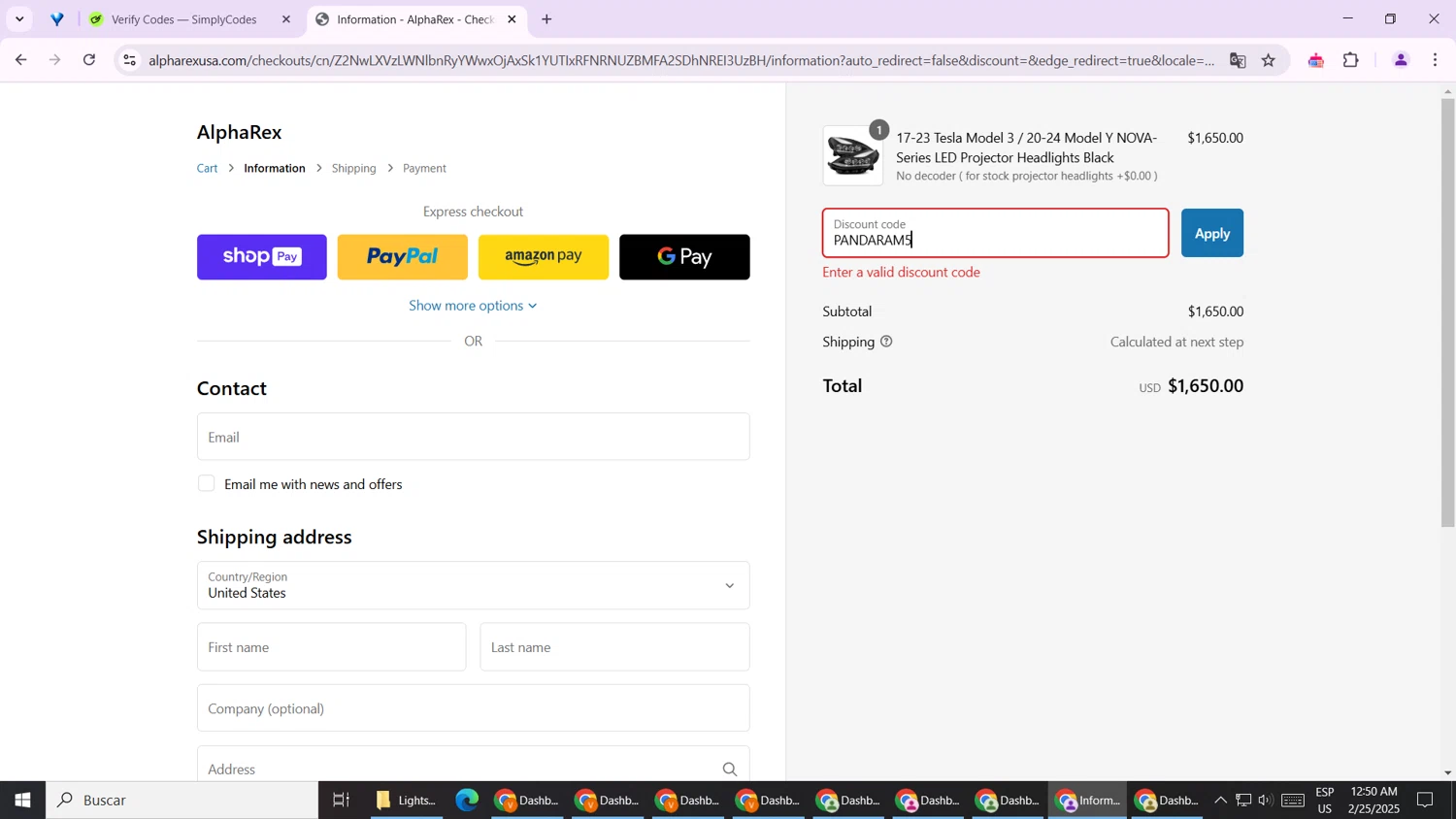This screenshot has height=819, width=1456.
Task: Go to the Cart breadcrumb link
Action: pos(208,168)
